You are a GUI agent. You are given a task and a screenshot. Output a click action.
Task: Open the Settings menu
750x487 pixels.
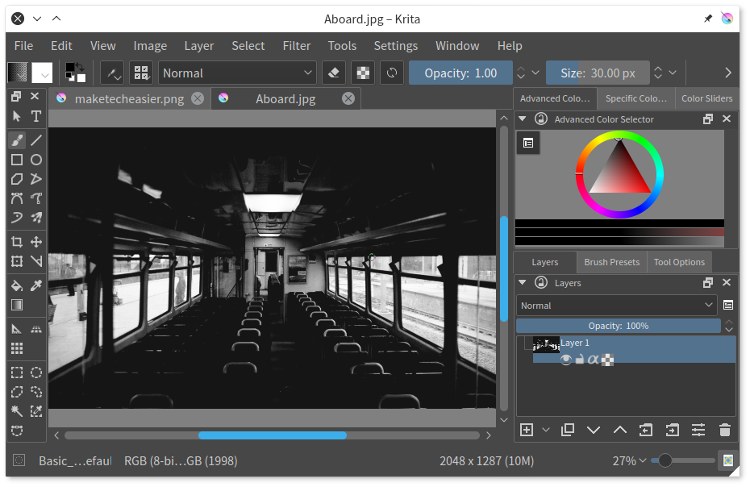396,46
